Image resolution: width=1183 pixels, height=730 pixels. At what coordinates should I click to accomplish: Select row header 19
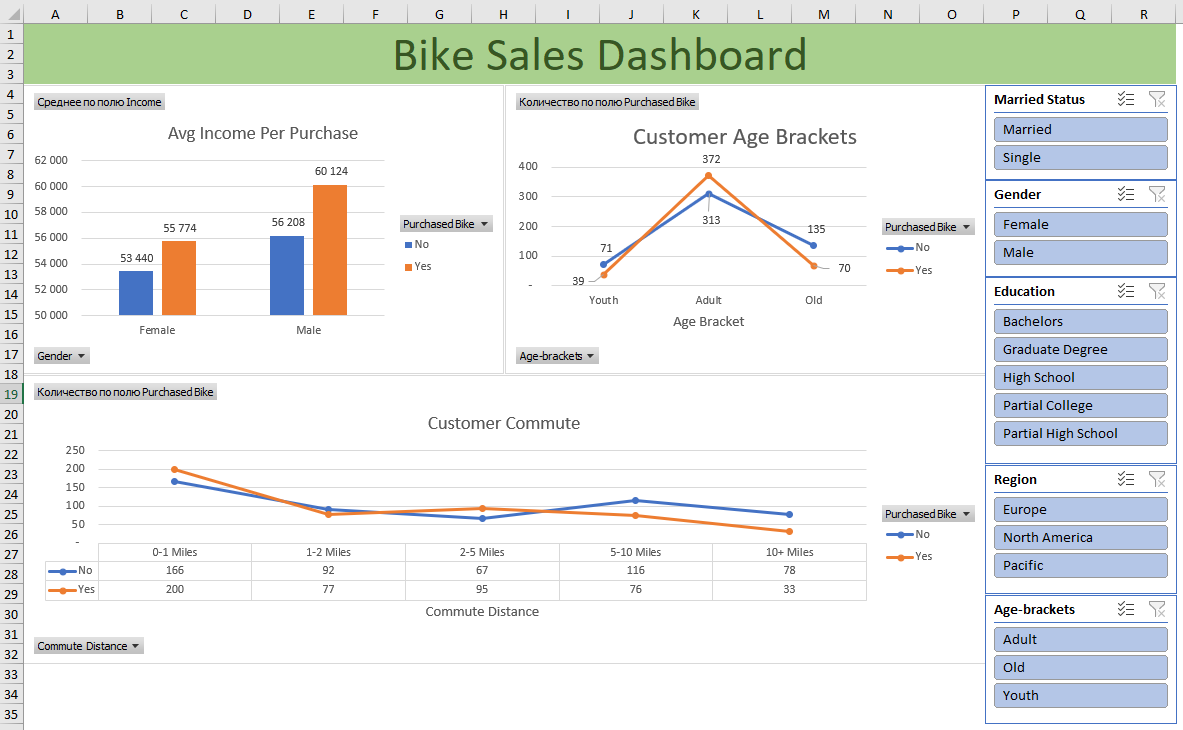click(11, 394)
